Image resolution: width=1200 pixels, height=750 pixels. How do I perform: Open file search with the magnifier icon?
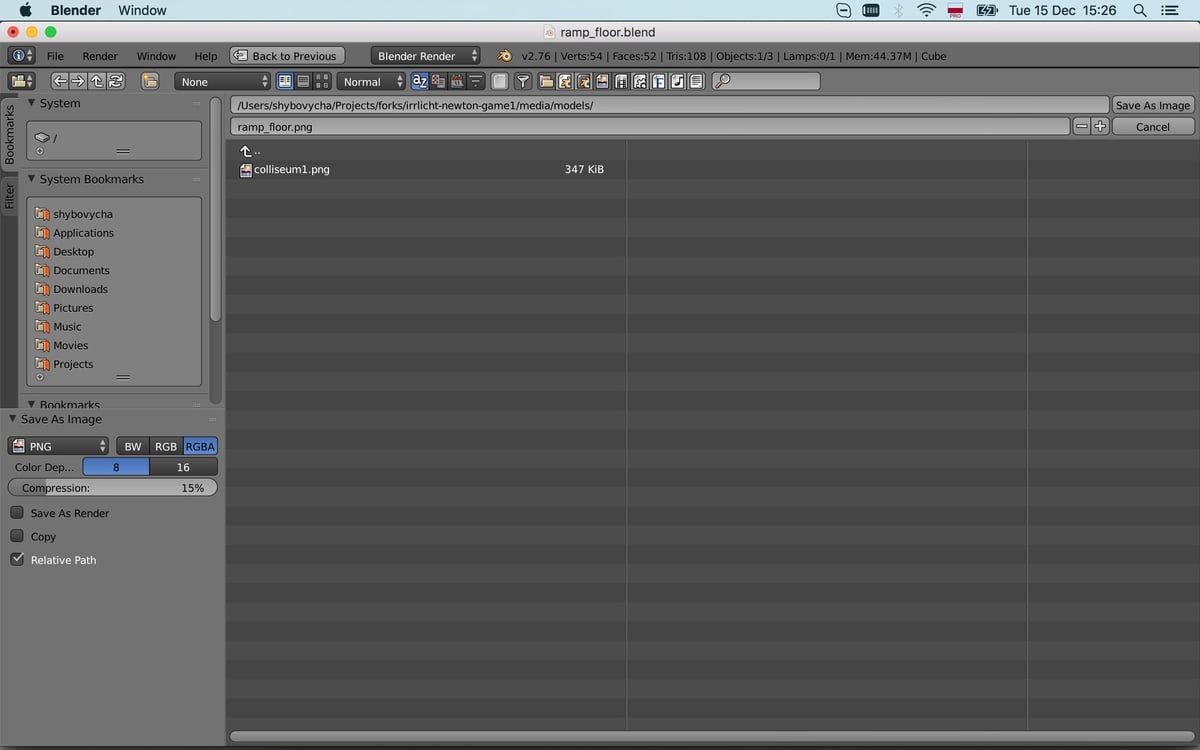click(722, 81)
